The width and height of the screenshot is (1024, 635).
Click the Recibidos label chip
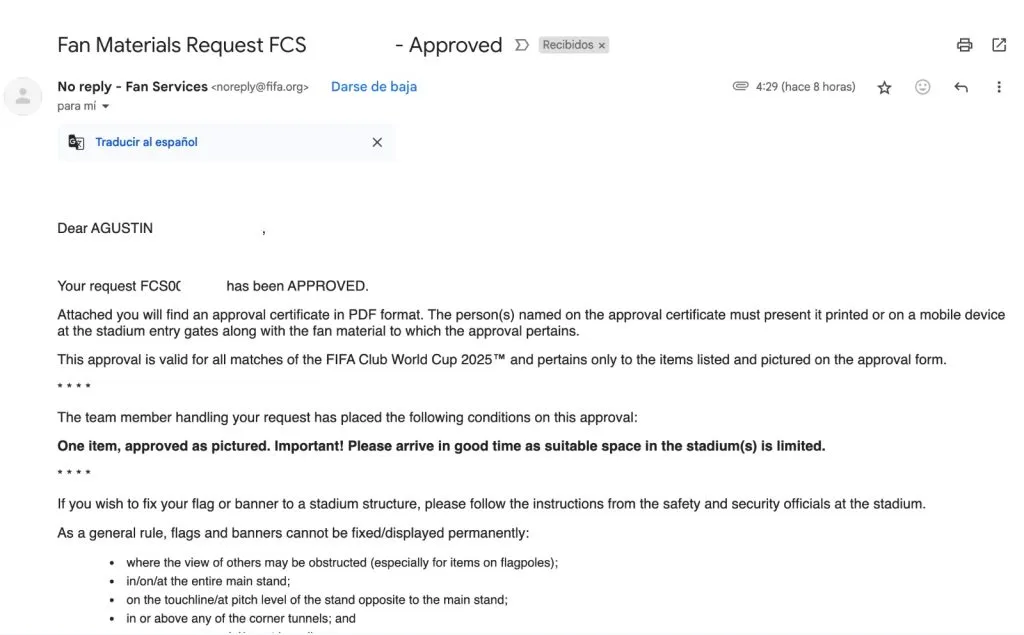[x=567, y=45]
